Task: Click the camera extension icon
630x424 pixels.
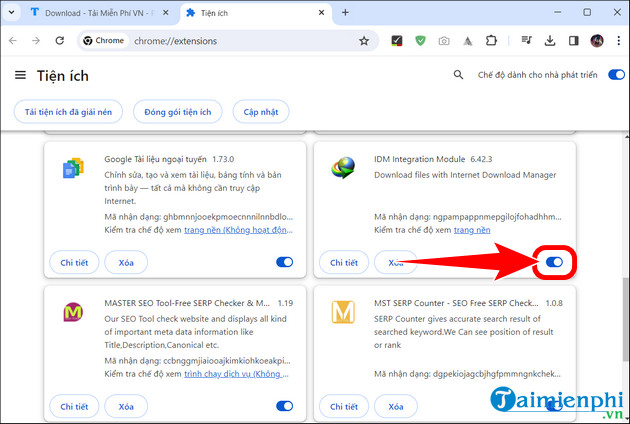Action: [444, 41]
